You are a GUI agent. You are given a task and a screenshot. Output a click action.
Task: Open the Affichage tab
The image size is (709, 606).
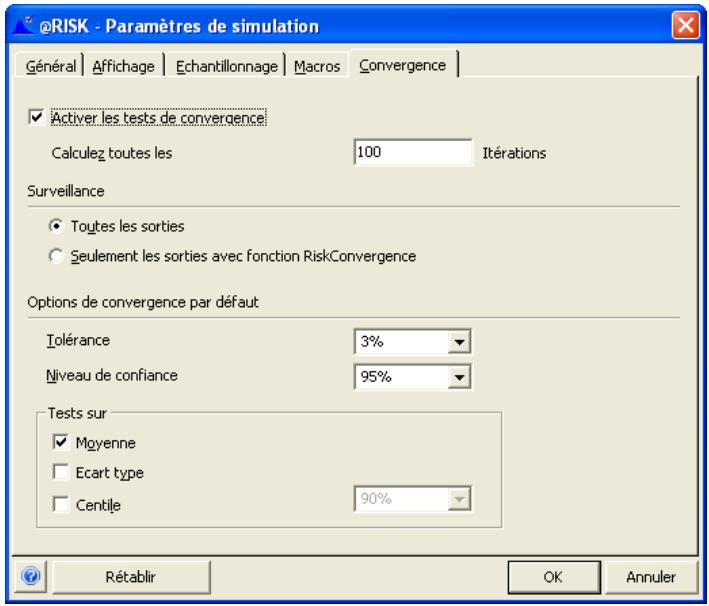click(124, 66)
